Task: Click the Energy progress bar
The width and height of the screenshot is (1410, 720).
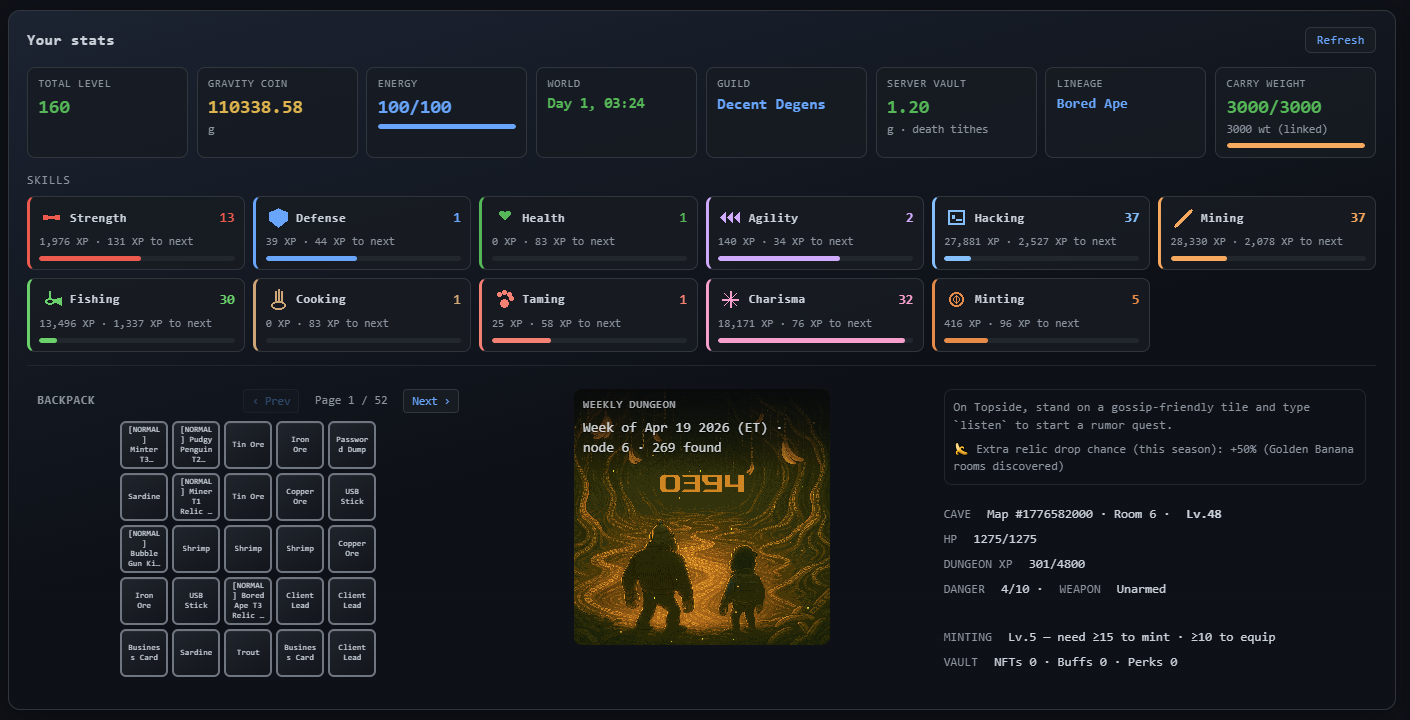Action: coord(446,127)
